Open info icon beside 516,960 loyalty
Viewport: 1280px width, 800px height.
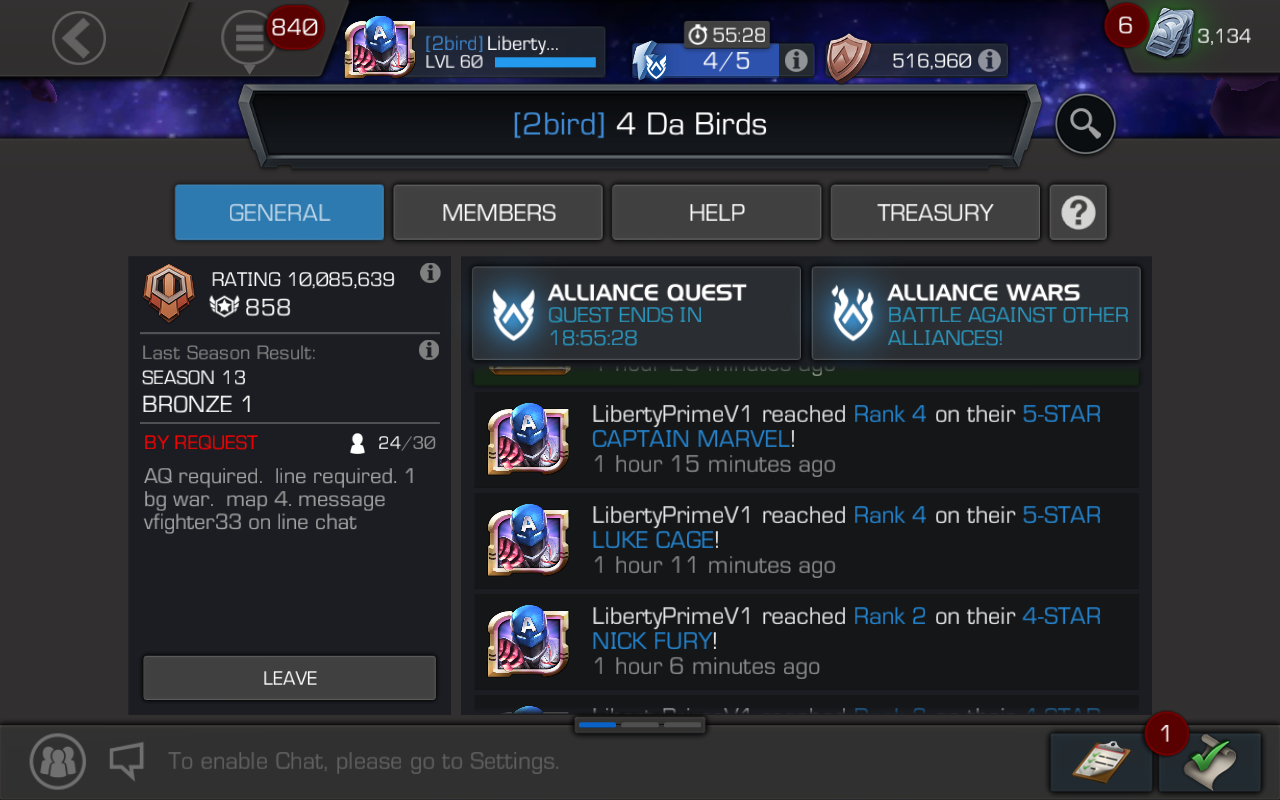click(990, 61)
